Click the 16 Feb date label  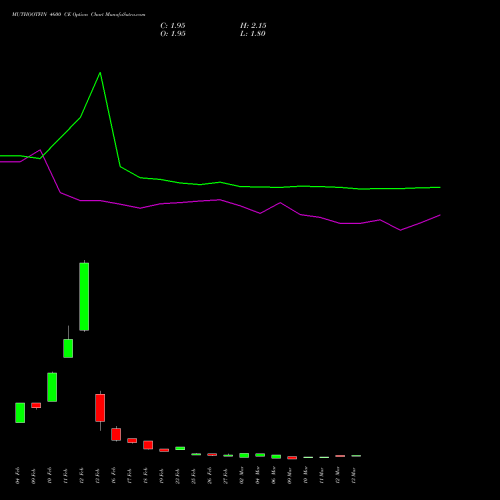[114, 476]
